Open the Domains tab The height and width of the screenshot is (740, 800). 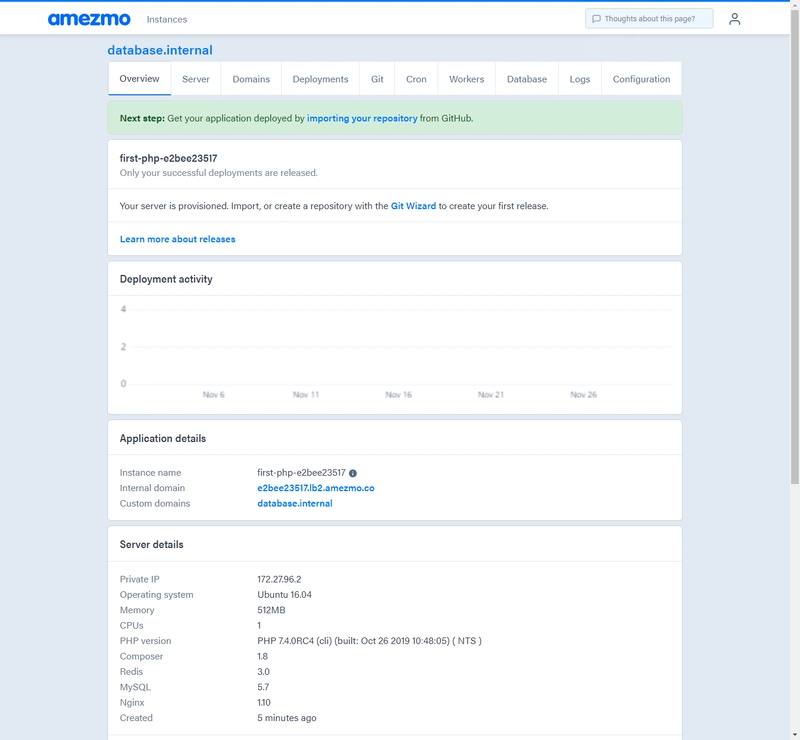pyautogui.click(x=251, y=79)
